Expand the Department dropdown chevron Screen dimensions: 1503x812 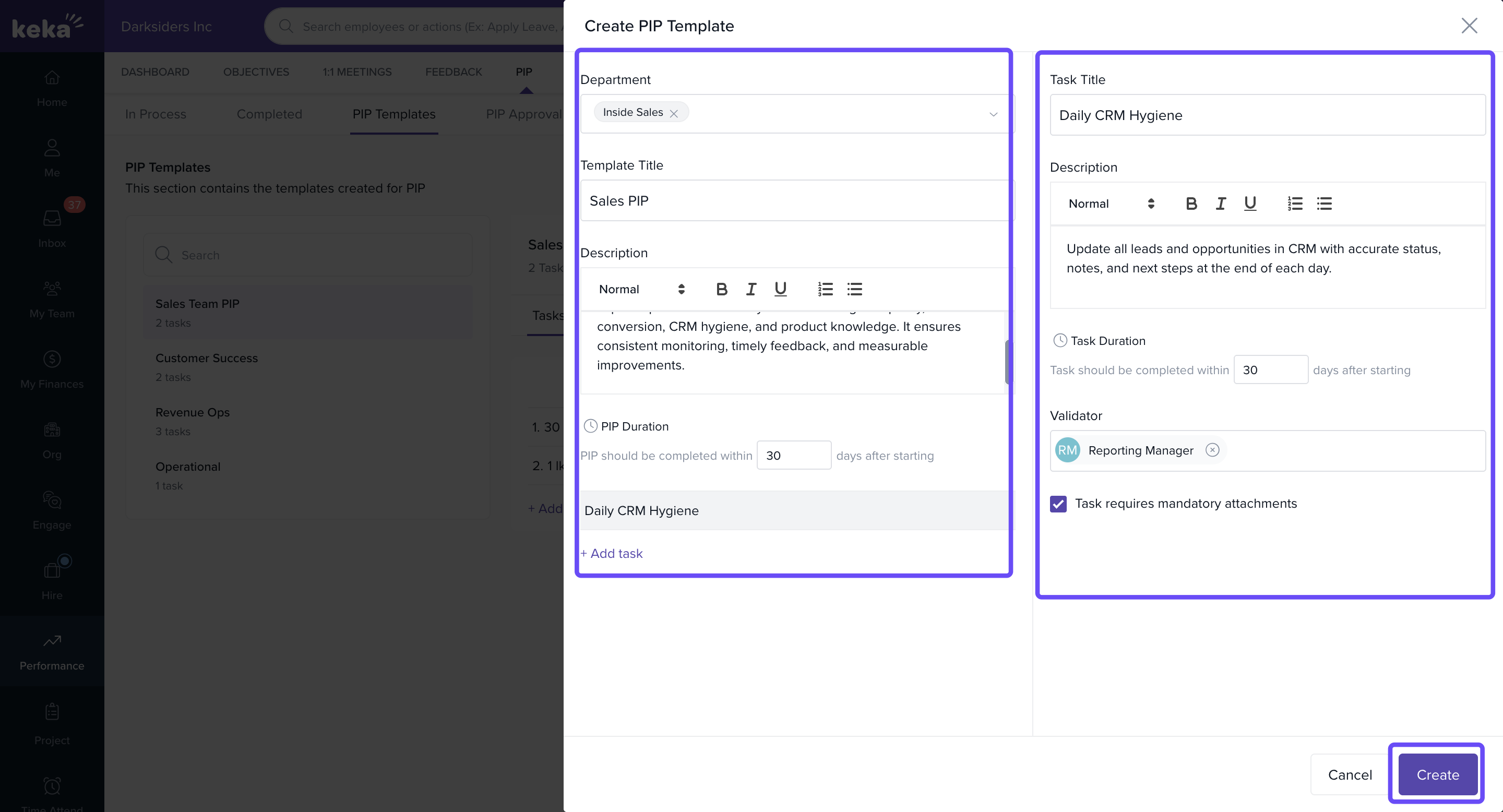click(x=993, y=114)
